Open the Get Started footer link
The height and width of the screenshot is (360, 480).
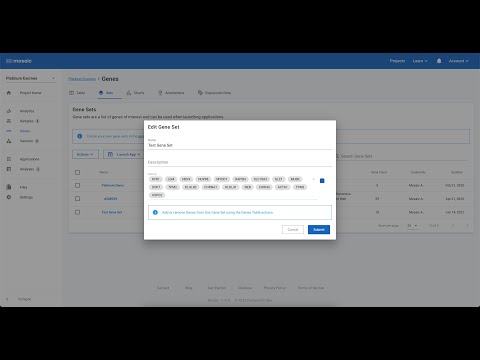(x=217, y=288)
